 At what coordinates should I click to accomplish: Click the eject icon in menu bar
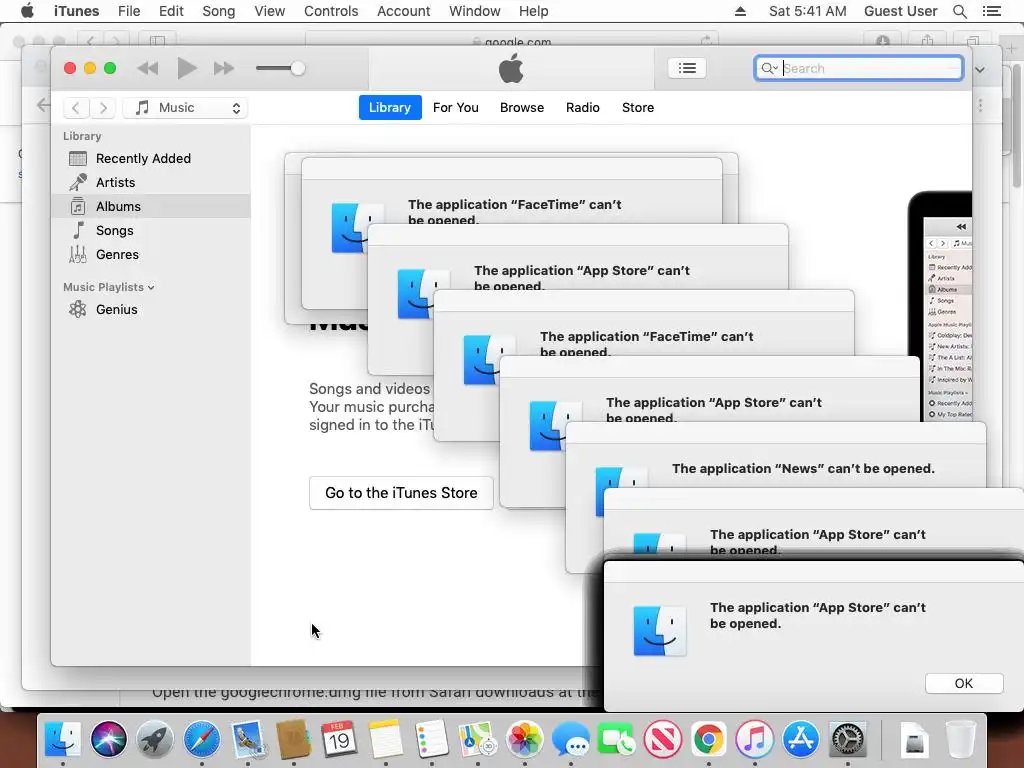click(740, 11)
